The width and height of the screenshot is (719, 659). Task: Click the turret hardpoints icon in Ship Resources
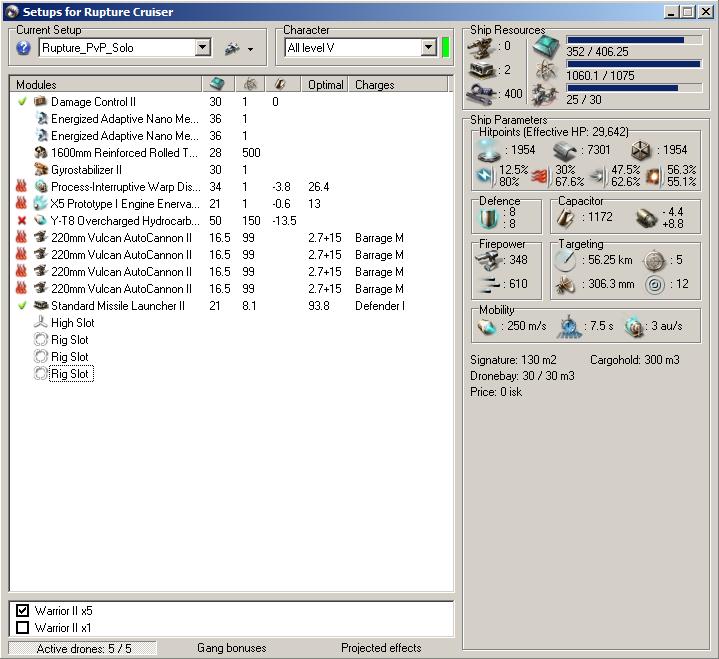[481, 47]
